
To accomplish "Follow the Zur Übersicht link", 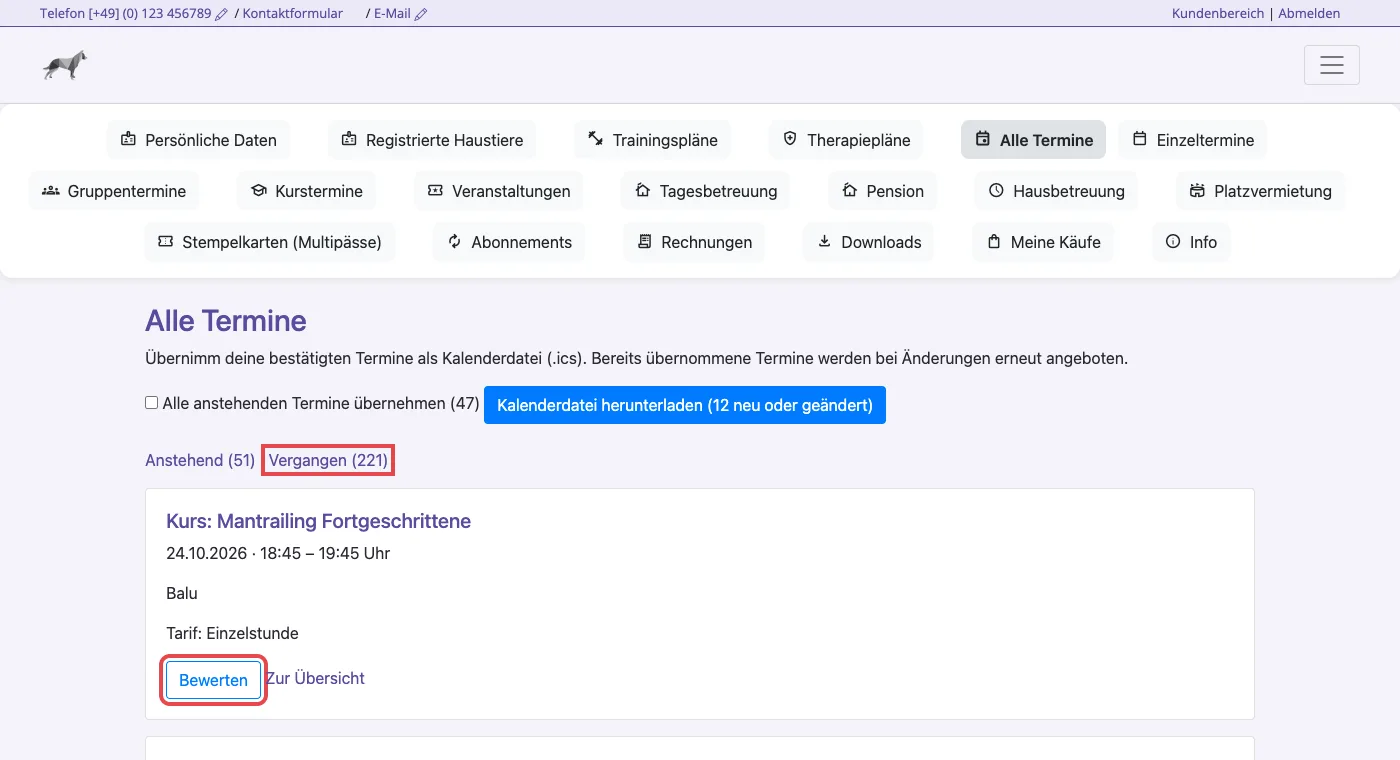I will (315, 678).
